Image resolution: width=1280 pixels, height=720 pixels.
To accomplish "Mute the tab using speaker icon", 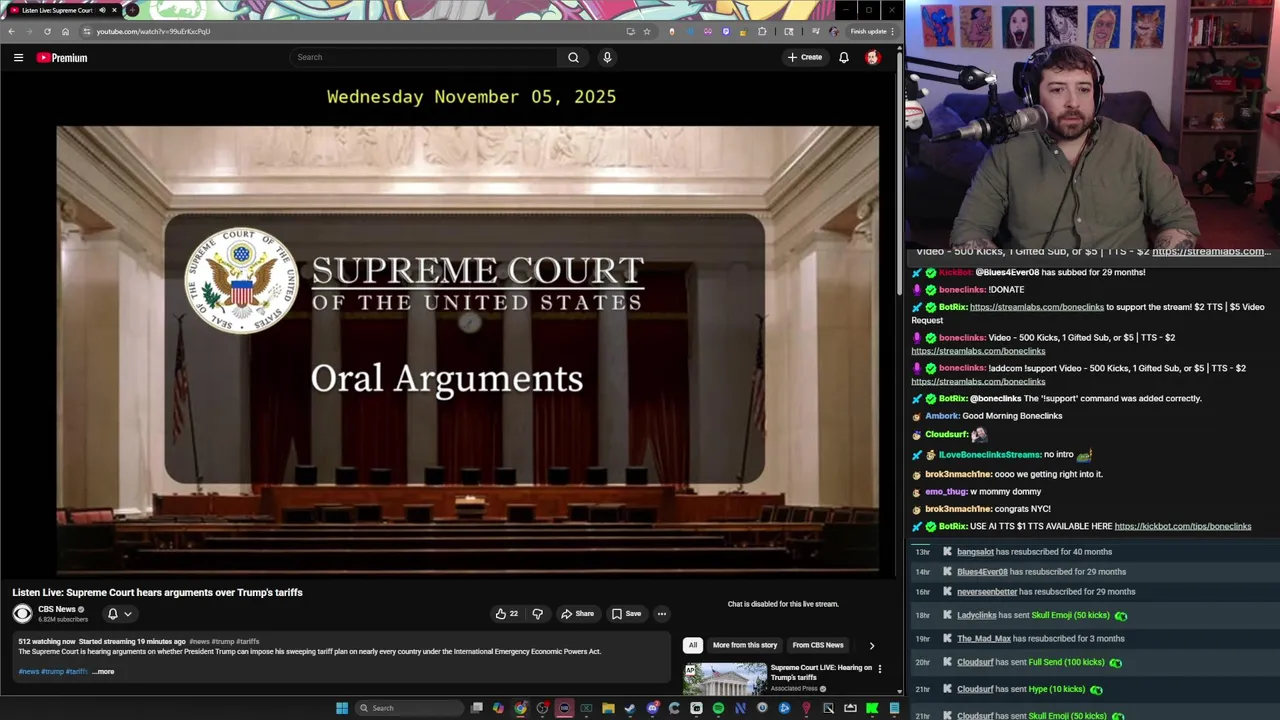I will [102, 10].
